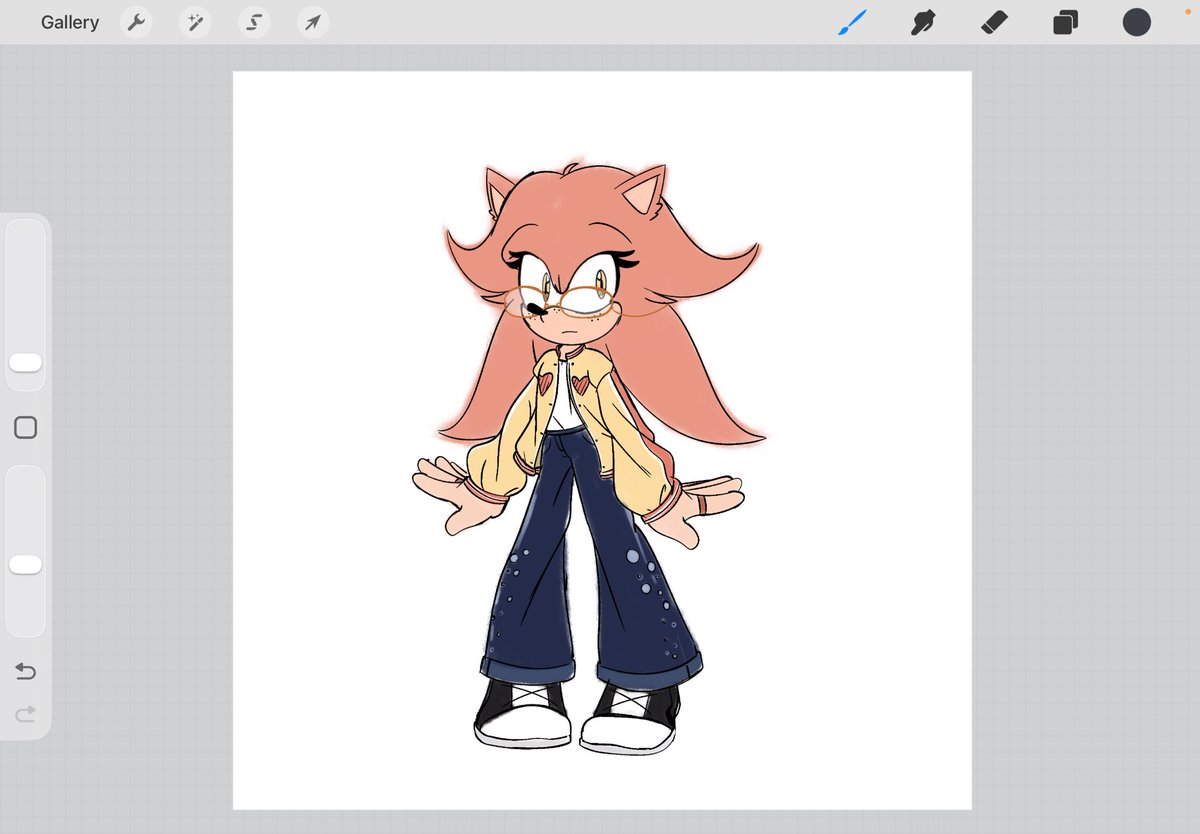1200x834 pixels.
Task: Select the Brush paint tool
Action: 850,22
